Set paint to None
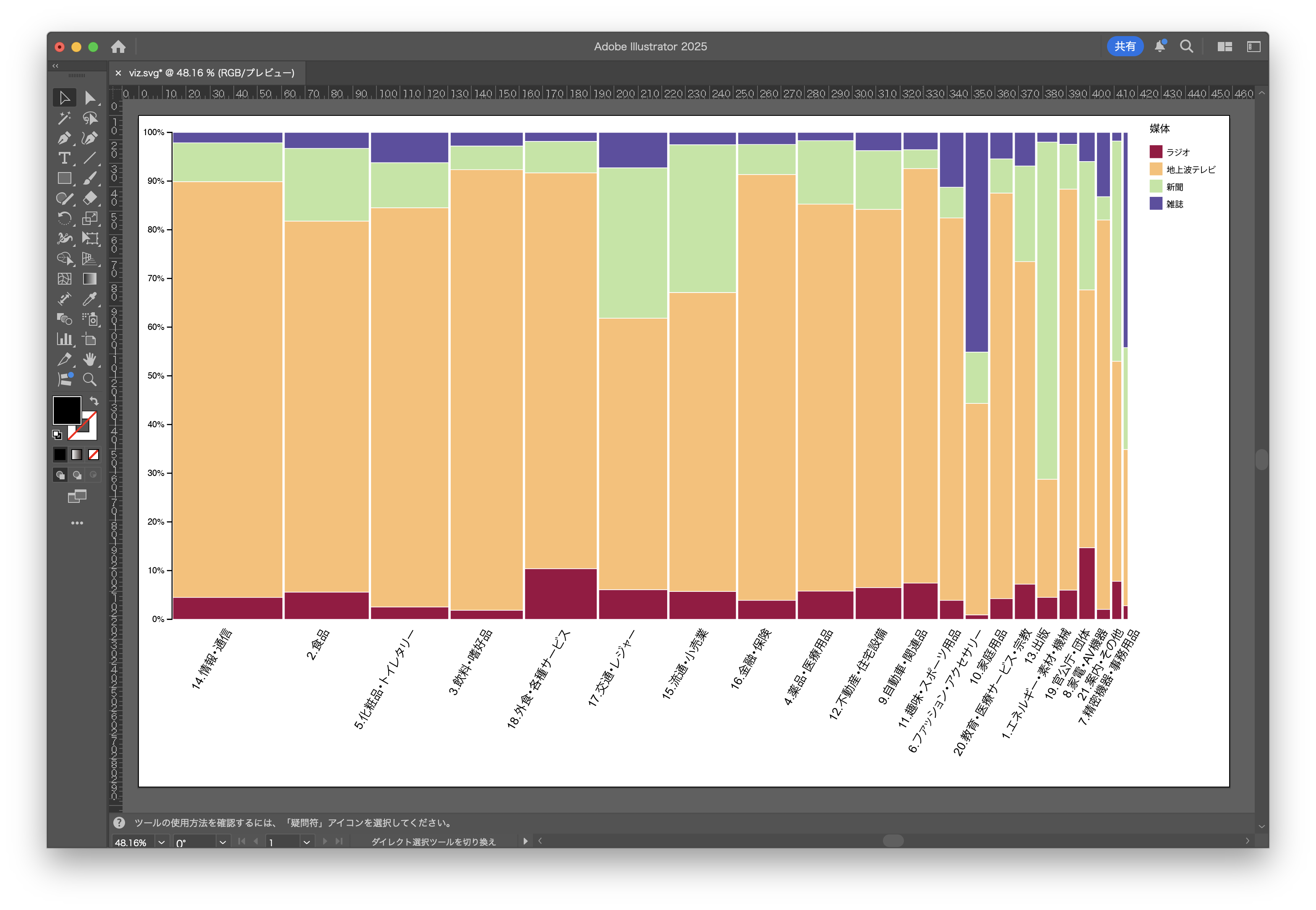1316x910 pixels. click(94, 455)
